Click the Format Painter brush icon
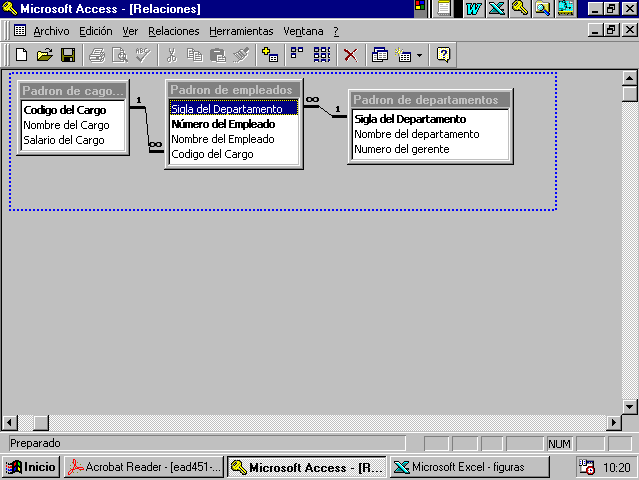Image resolution: width=639 pixels, height=480 pixels. tap(241, 55)
